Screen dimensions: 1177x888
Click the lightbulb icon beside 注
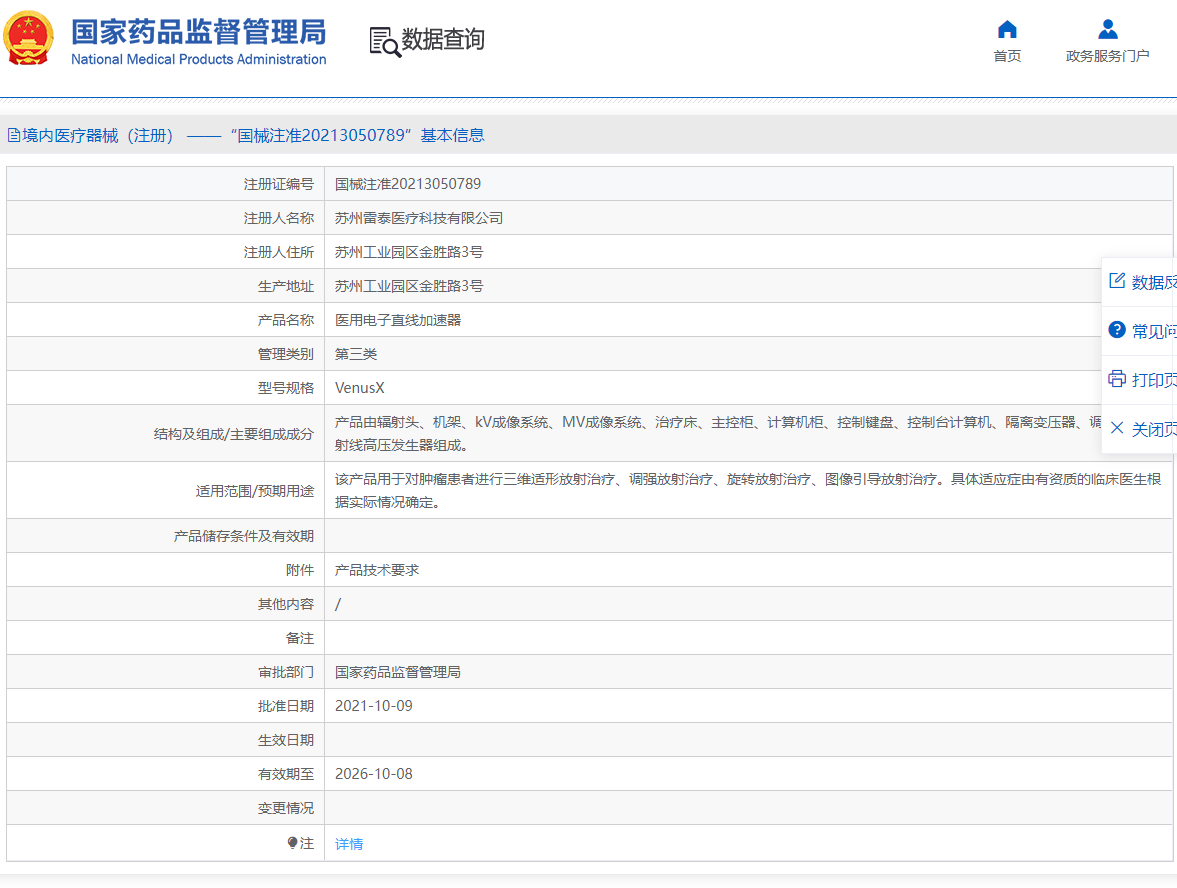pos(292,843)
